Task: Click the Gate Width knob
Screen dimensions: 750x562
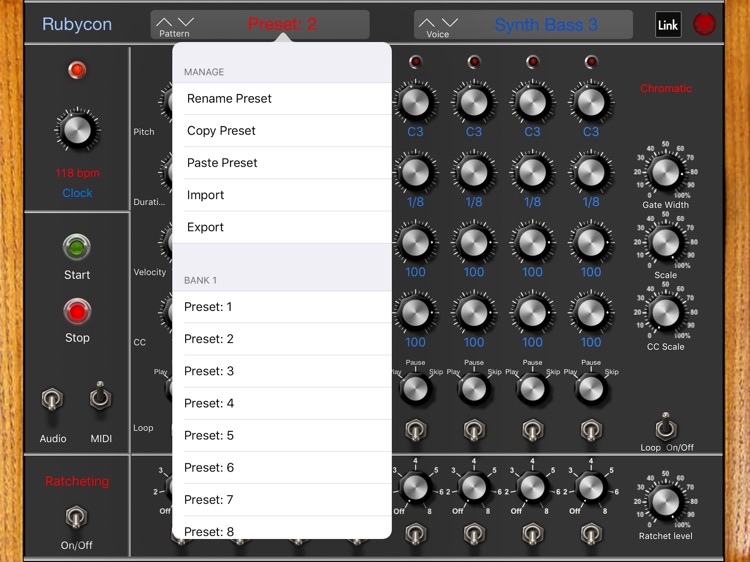Action: (x=665, y=172)
